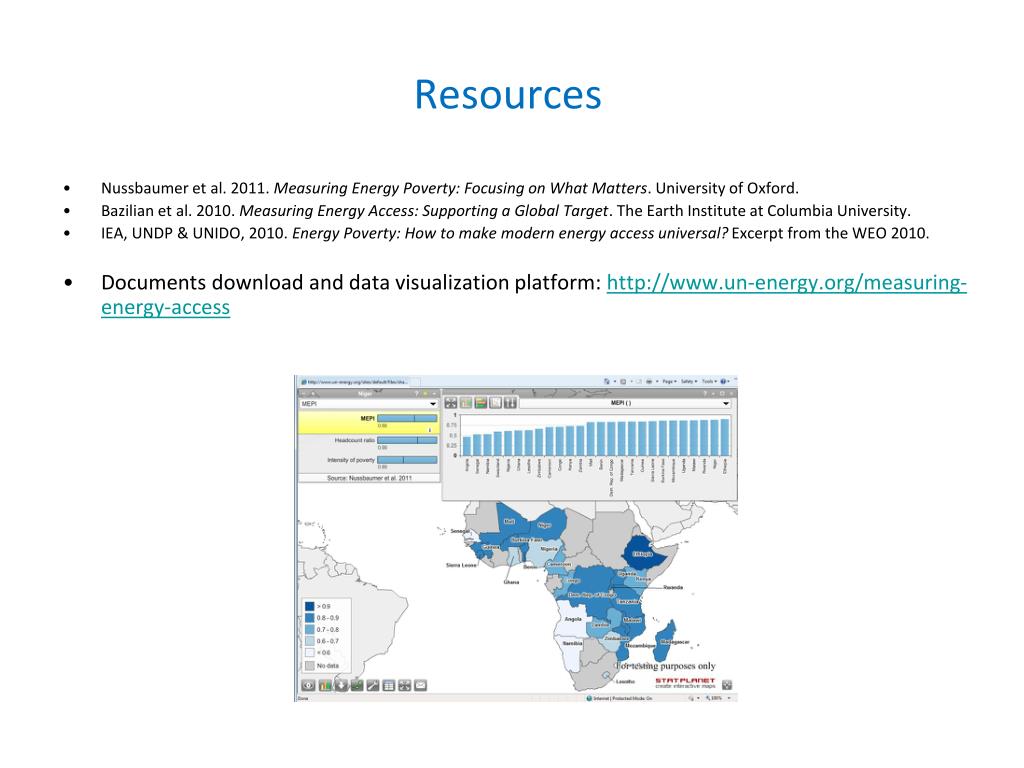Viewport: 1024px width, 768px height.
Task: Click the eye view options icon in StatPlanet toolbar
Action: coord(308,685)
